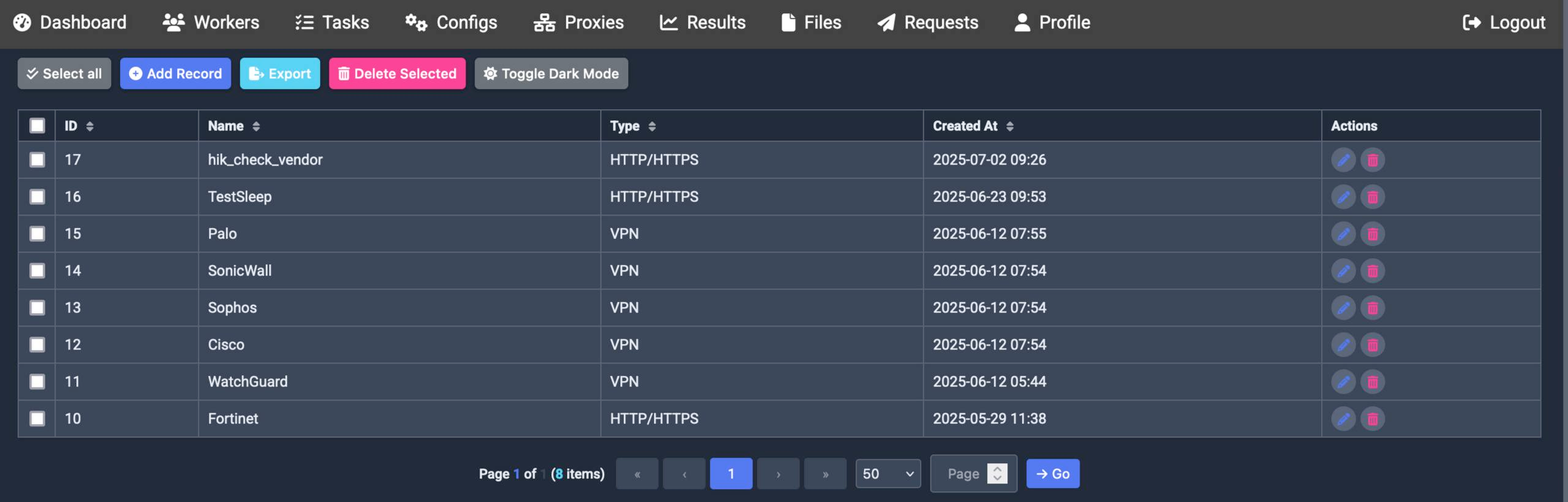Click the WatchGuard name cell
Screen dimensions: 1568x502
(x=399, y=382)
